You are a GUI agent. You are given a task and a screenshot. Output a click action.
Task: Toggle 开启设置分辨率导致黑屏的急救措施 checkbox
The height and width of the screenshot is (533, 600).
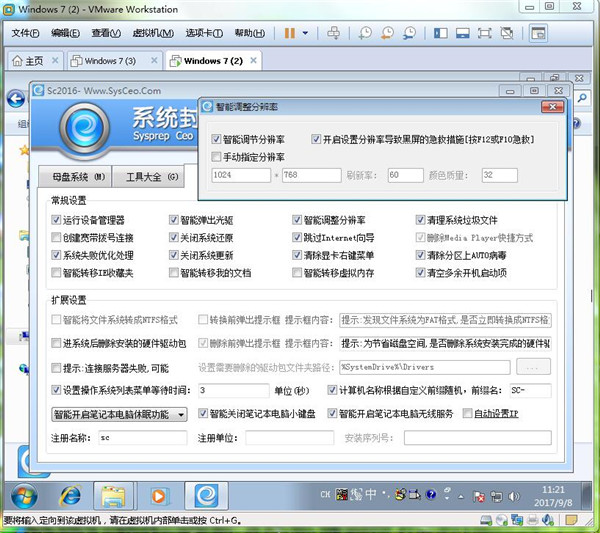click(316, 139)
